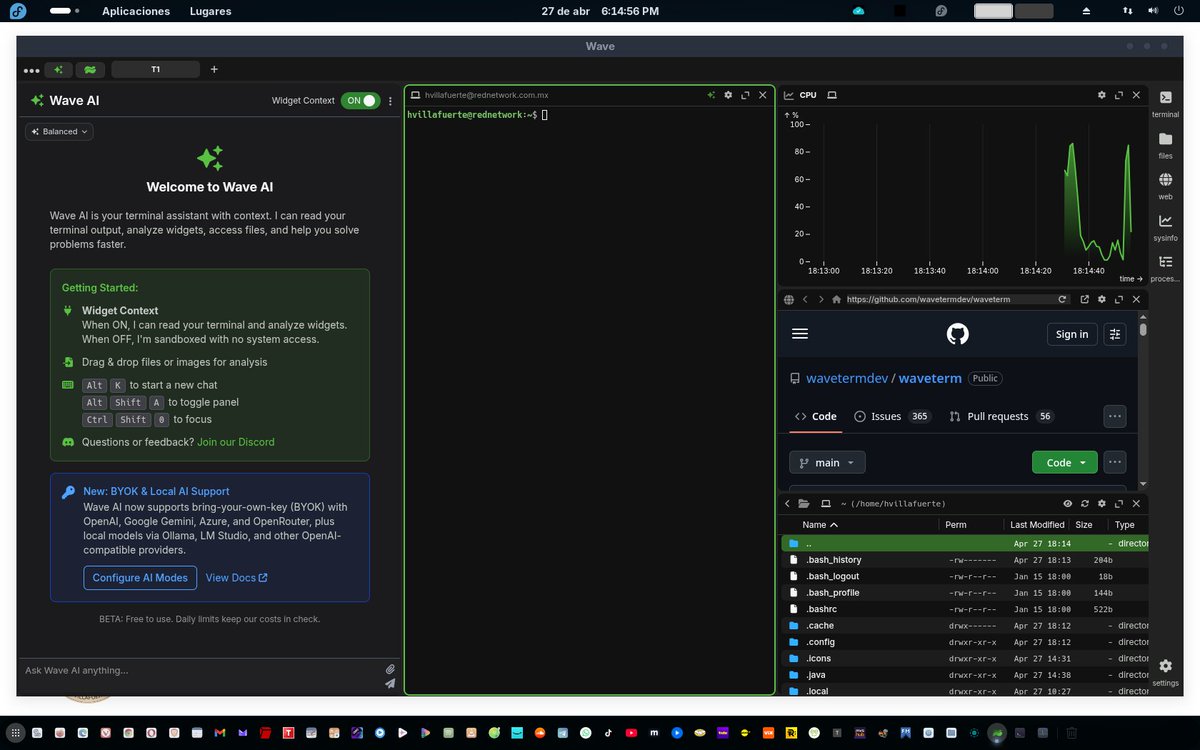The image size is (1200, 750).
Task: Magnify the CPU graph block
Action: coord(1119,95)
